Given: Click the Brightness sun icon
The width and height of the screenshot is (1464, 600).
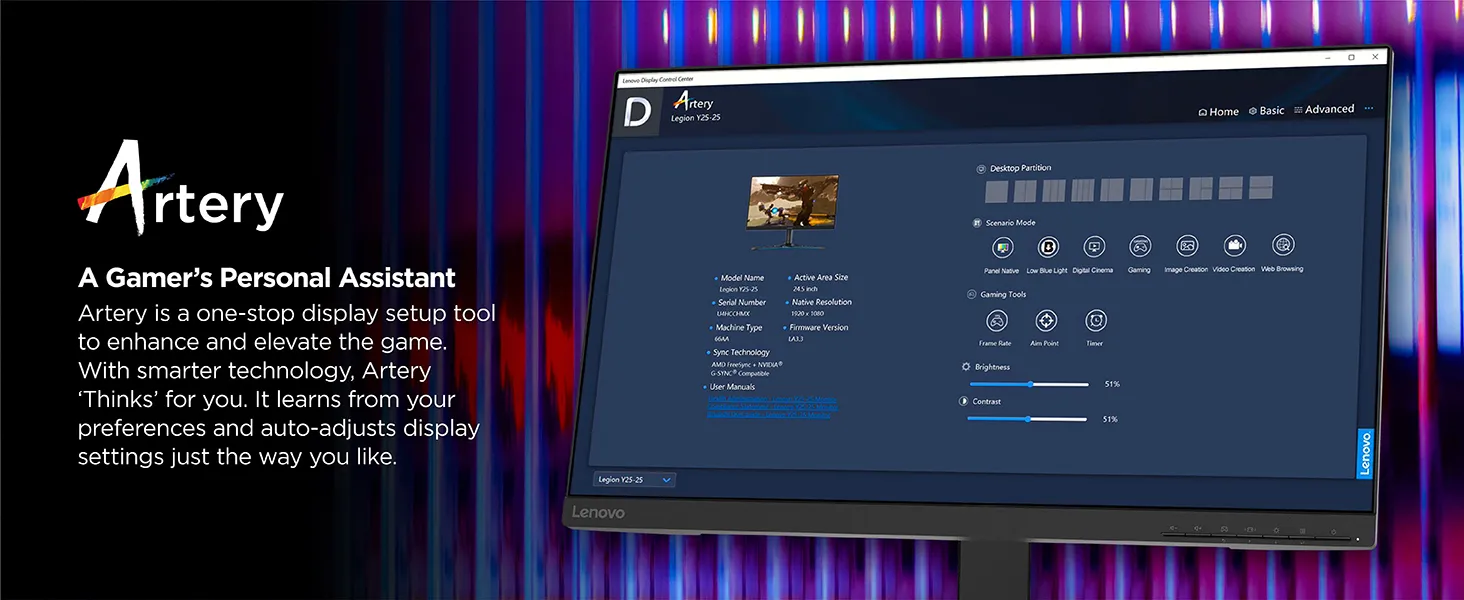Looking at the screenshot, I should tap(966, 367).
